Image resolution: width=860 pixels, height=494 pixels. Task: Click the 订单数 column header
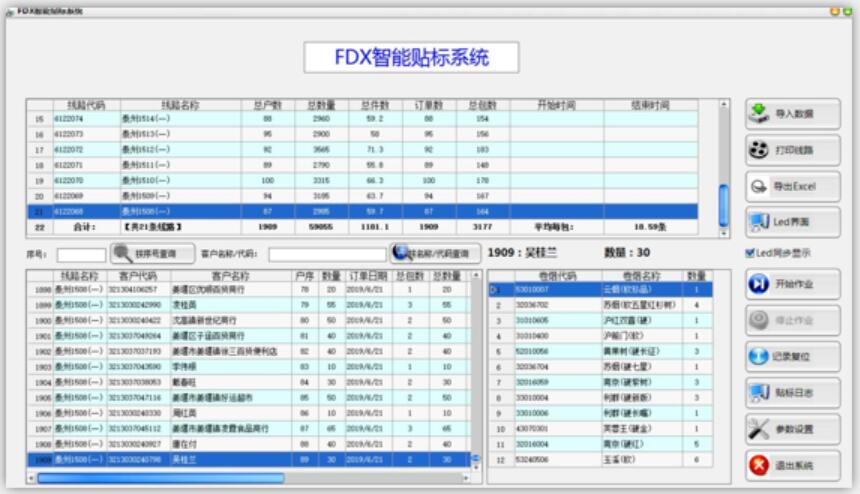[429, 105]
